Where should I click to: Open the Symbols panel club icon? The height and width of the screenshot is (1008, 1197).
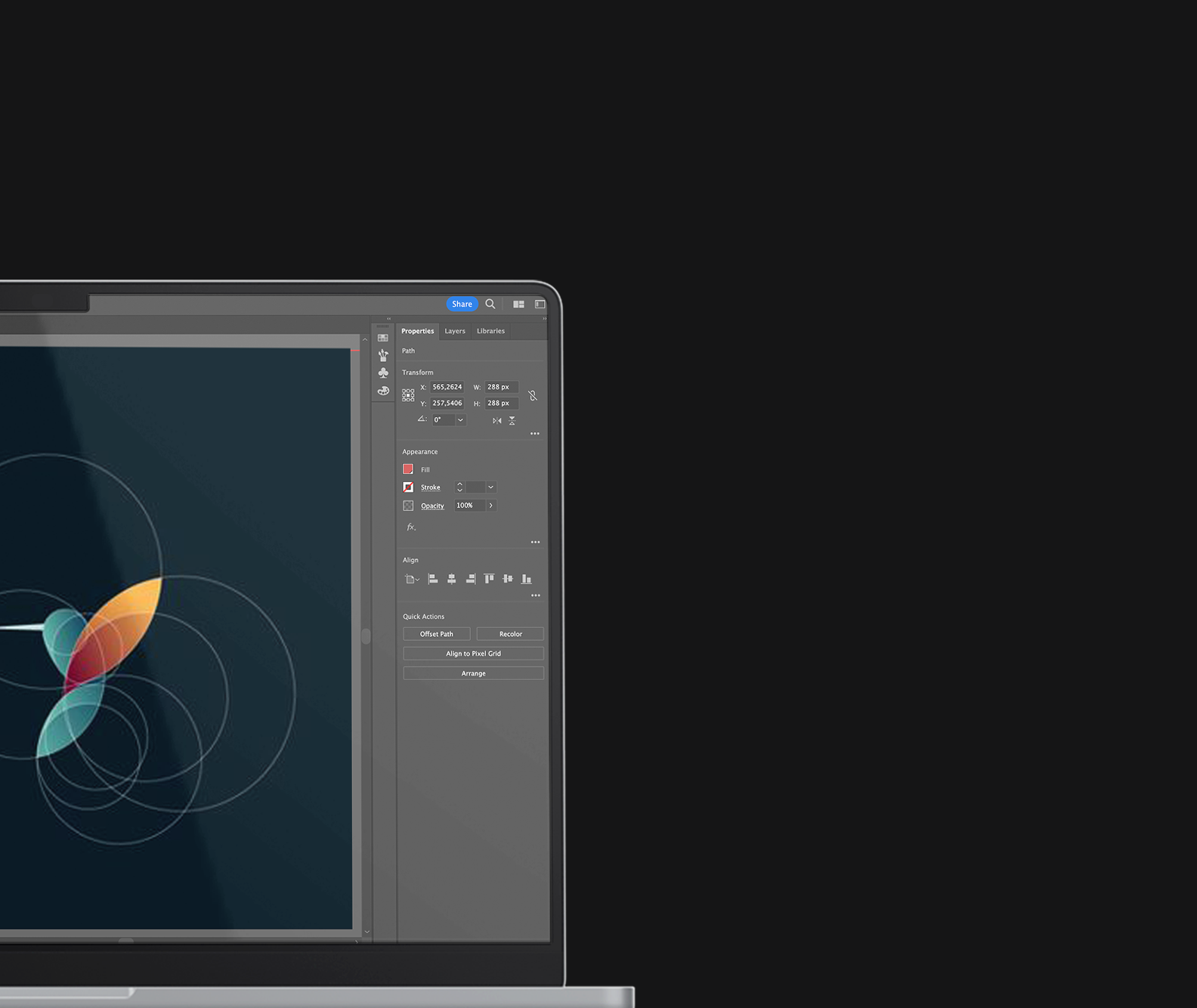click(383, 373)
